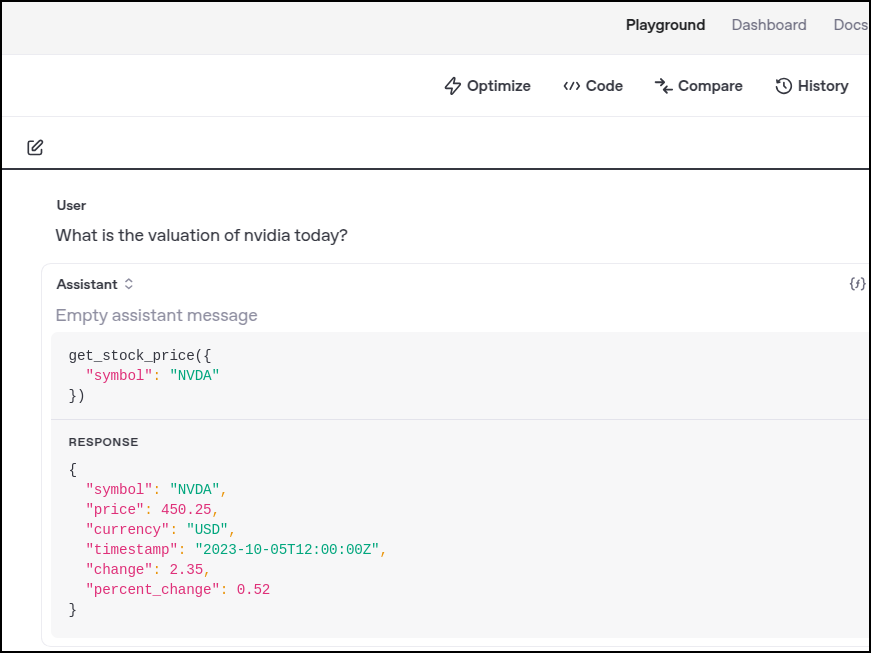This screenshot has height=653, width=871.
Task: Click the History clock icon
Action: point(784,86)
